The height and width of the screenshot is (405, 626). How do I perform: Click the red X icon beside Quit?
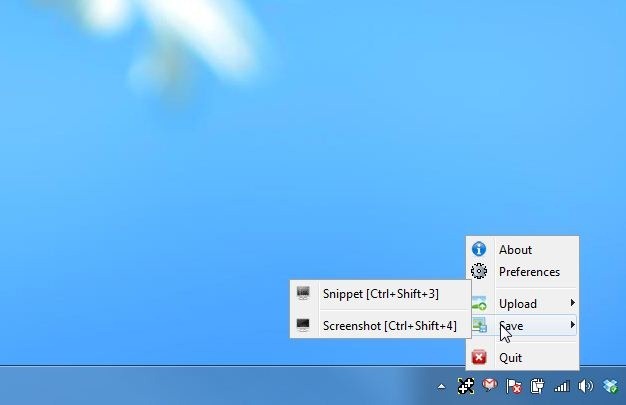pos(479,357)
